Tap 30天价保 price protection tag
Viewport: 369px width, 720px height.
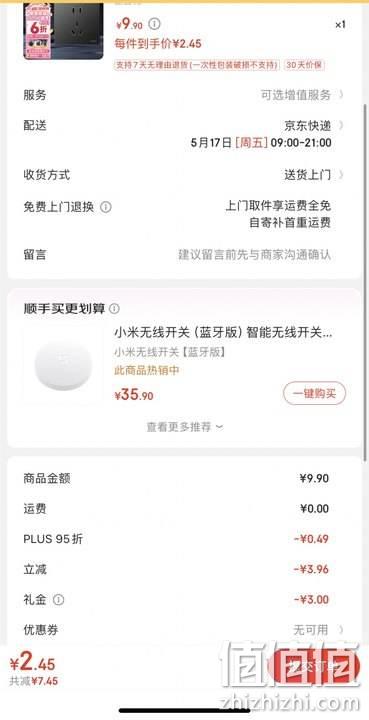pyautogui.click(x=304, y=65)
